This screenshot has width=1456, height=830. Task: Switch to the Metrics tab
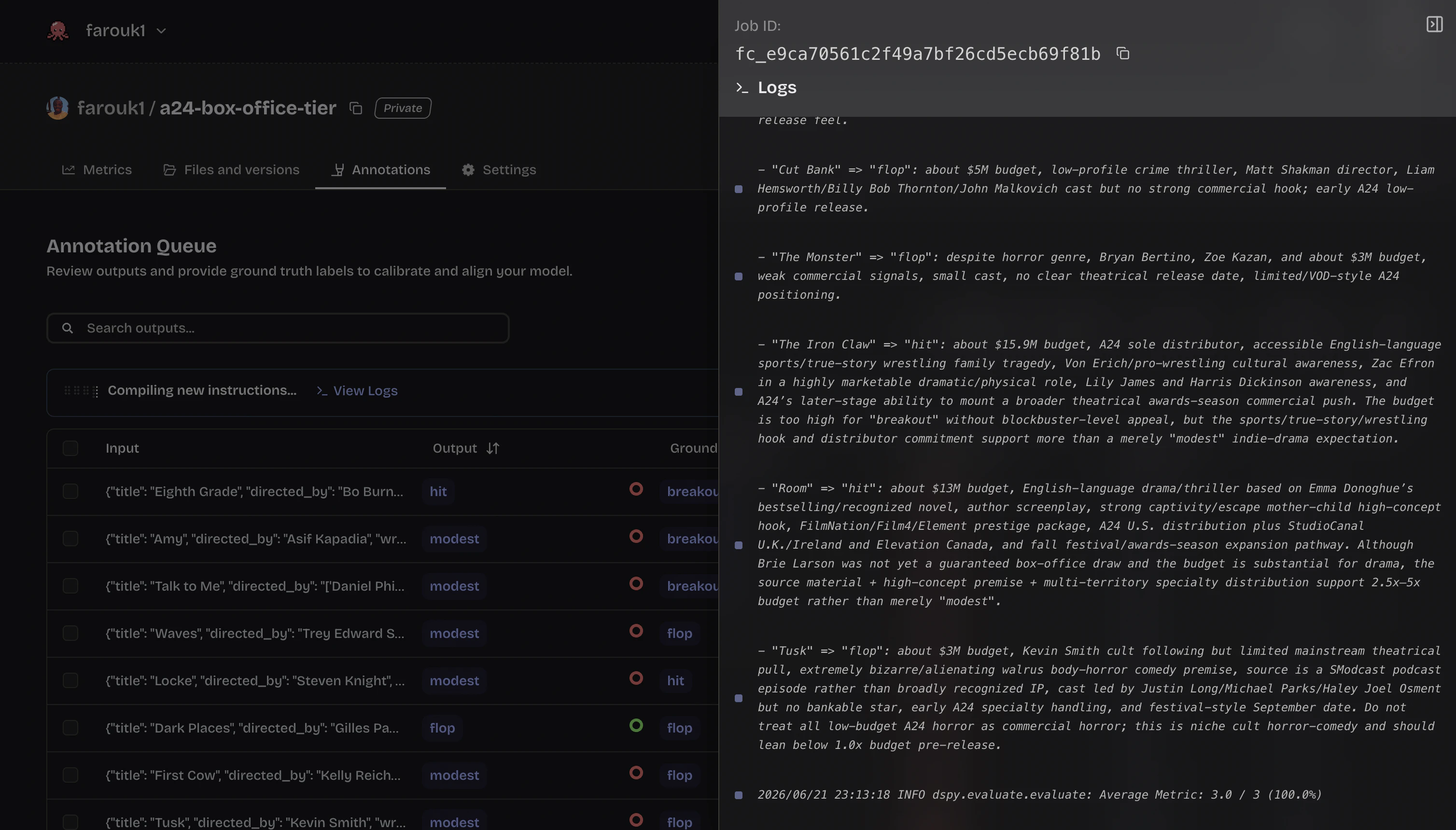pyautogui.click(x=97, y=169)
